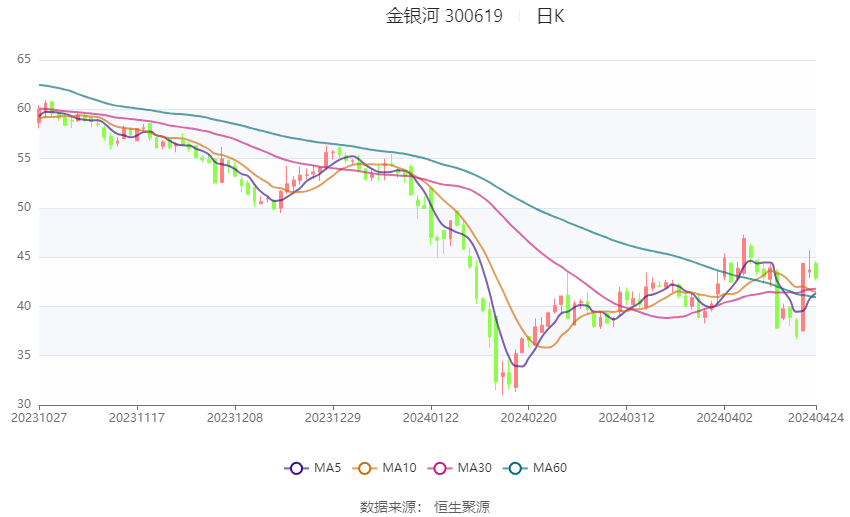Screen dimensions: 850x517
Task: Click the 20231117 date axis label
Action: point(137,418)
